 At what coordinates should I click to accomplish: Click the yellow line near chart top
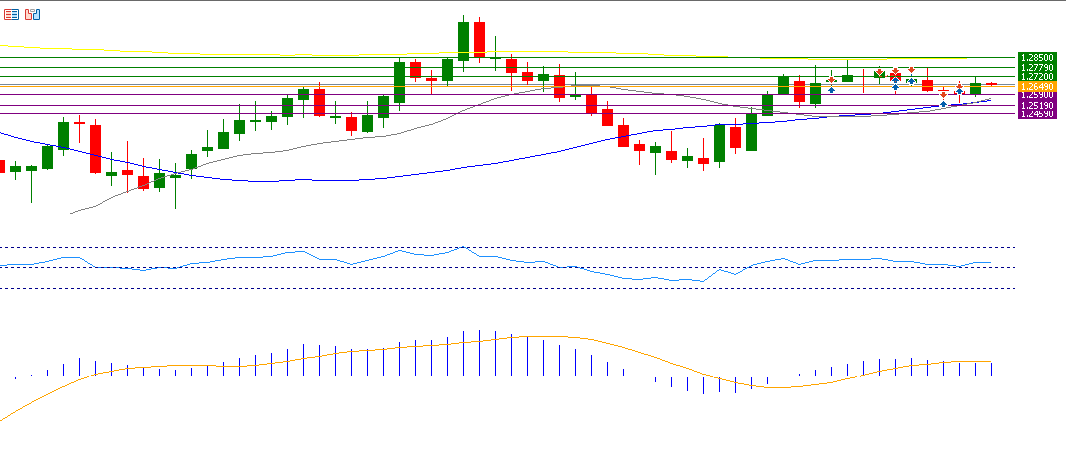200,50
